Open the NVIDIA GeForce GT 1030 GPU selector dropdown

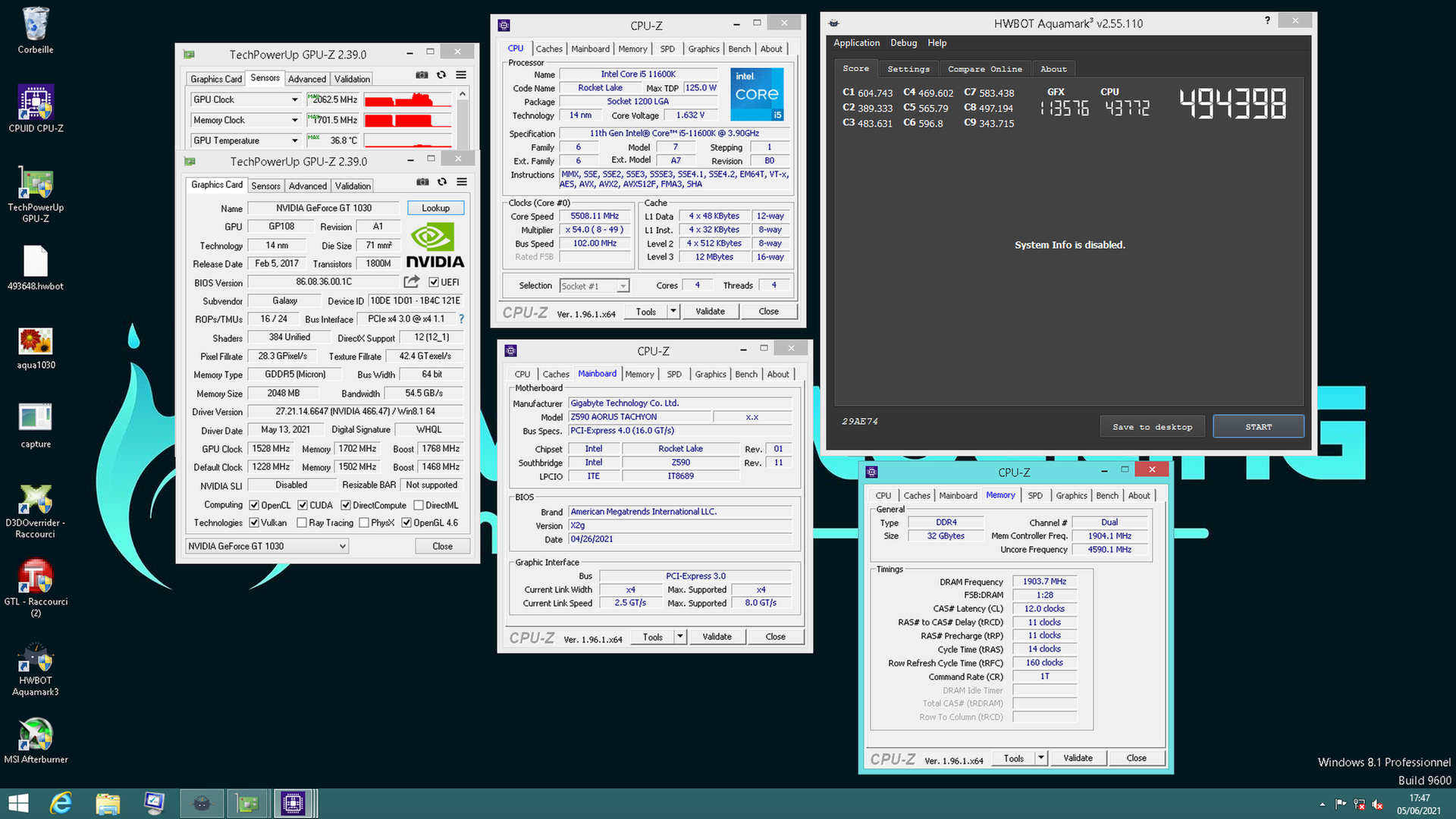click(x=267, y=546)
